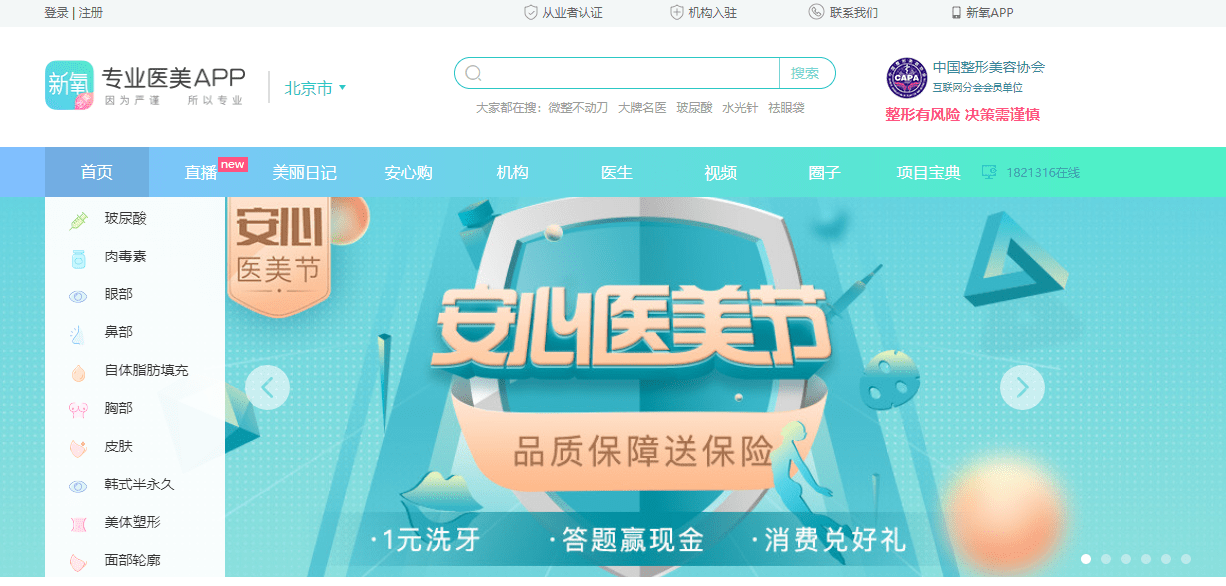Advance to the next banner slide arrow
This screenshot has height=586, width=1226.
[1022, 387]
